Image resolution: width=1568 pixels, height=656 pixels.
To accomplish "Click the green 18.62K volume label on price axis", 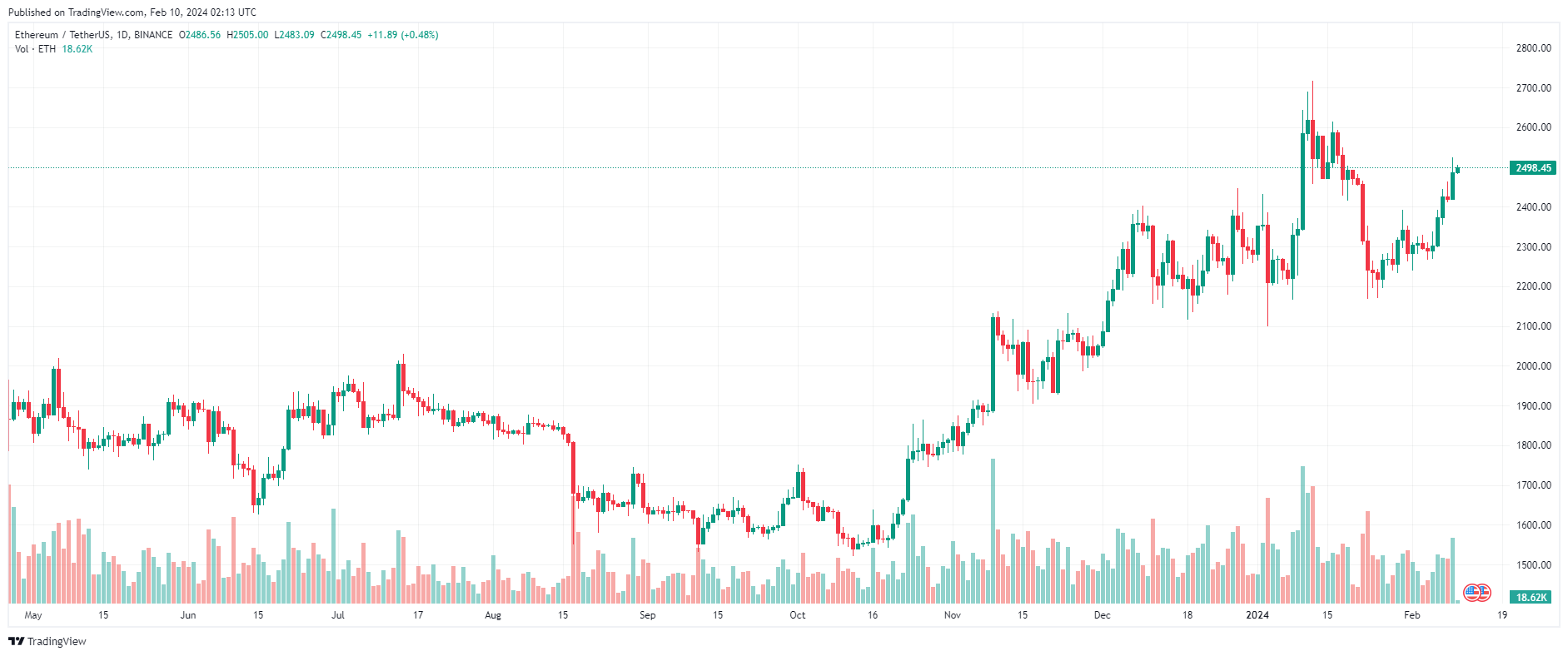I will [1531, 597].
